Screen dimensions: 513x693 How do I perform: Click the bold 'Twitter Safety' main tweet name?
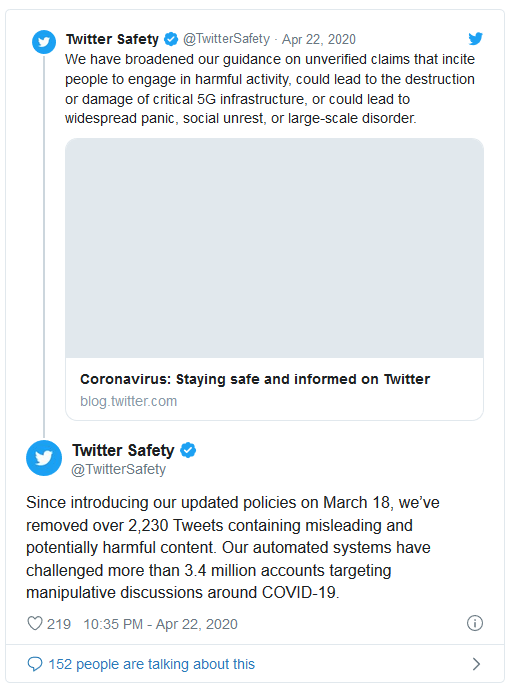(x=123, y=450)
